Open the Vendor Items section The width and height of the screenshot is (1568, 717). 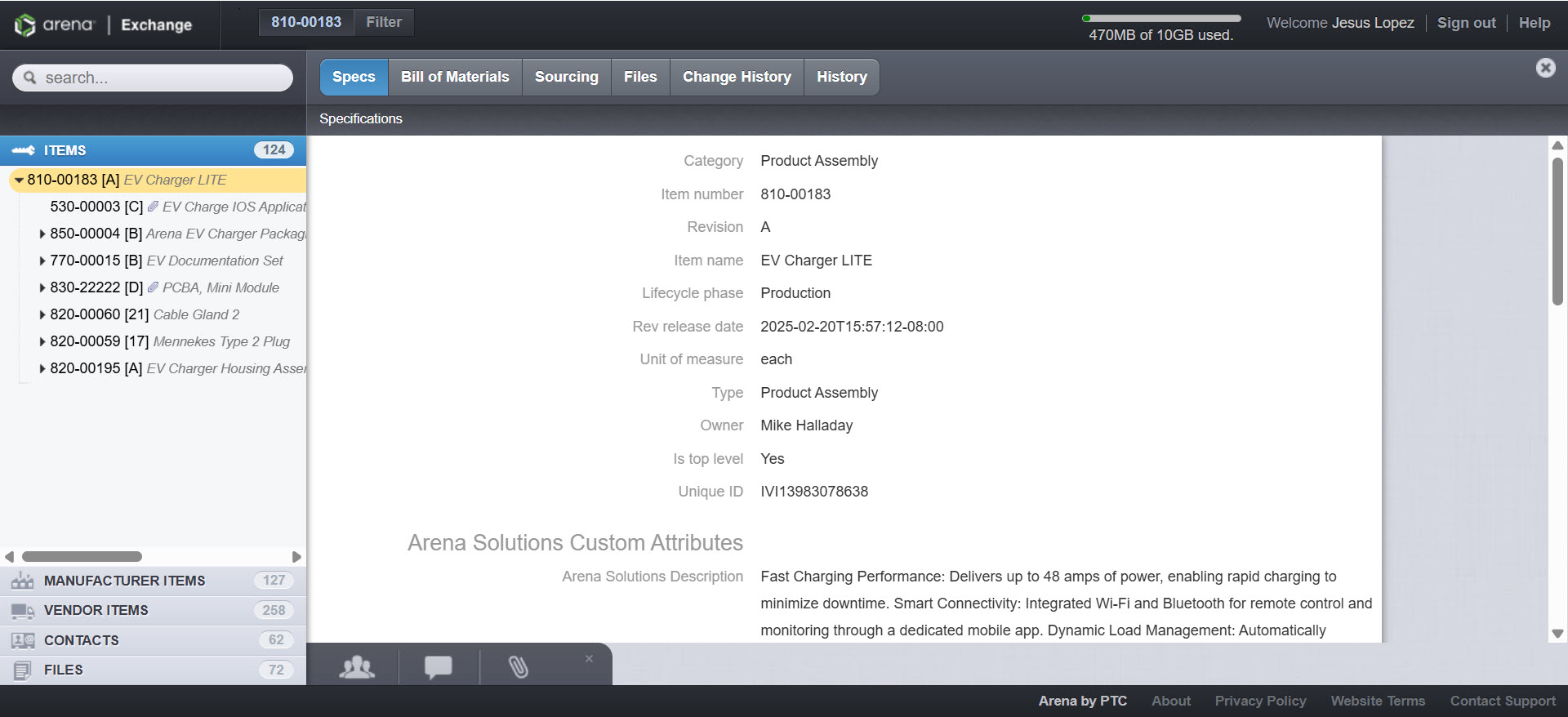[153, 610]
